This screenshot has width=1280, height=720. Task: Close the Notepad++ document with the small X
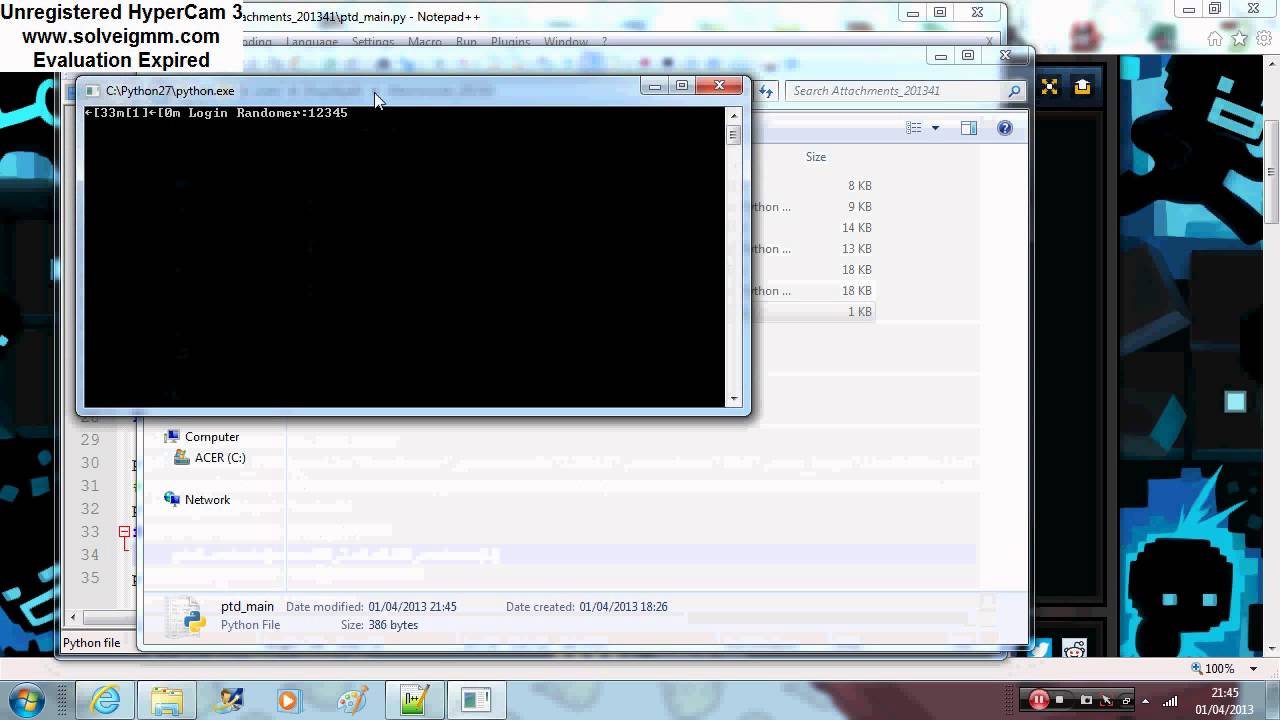(989, 42)
